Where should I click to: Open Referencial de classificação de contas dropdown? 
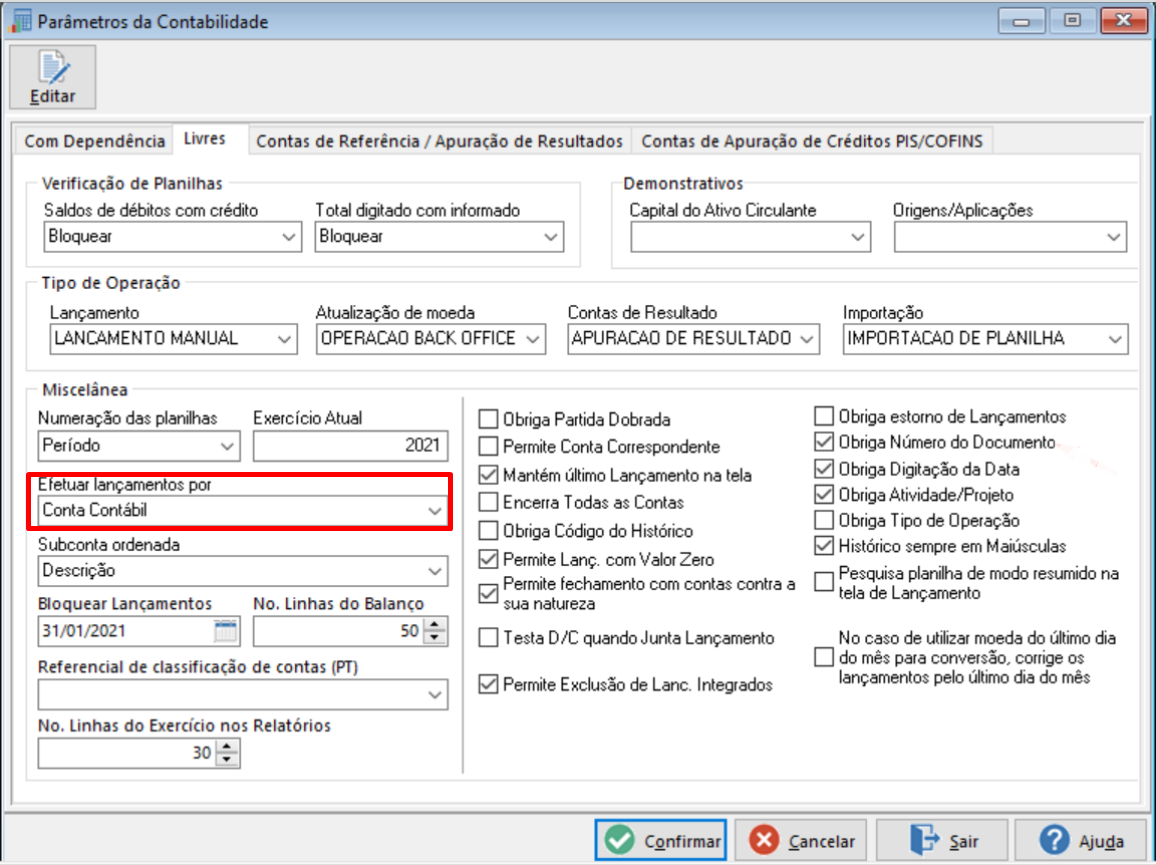(x=243, y=695)
